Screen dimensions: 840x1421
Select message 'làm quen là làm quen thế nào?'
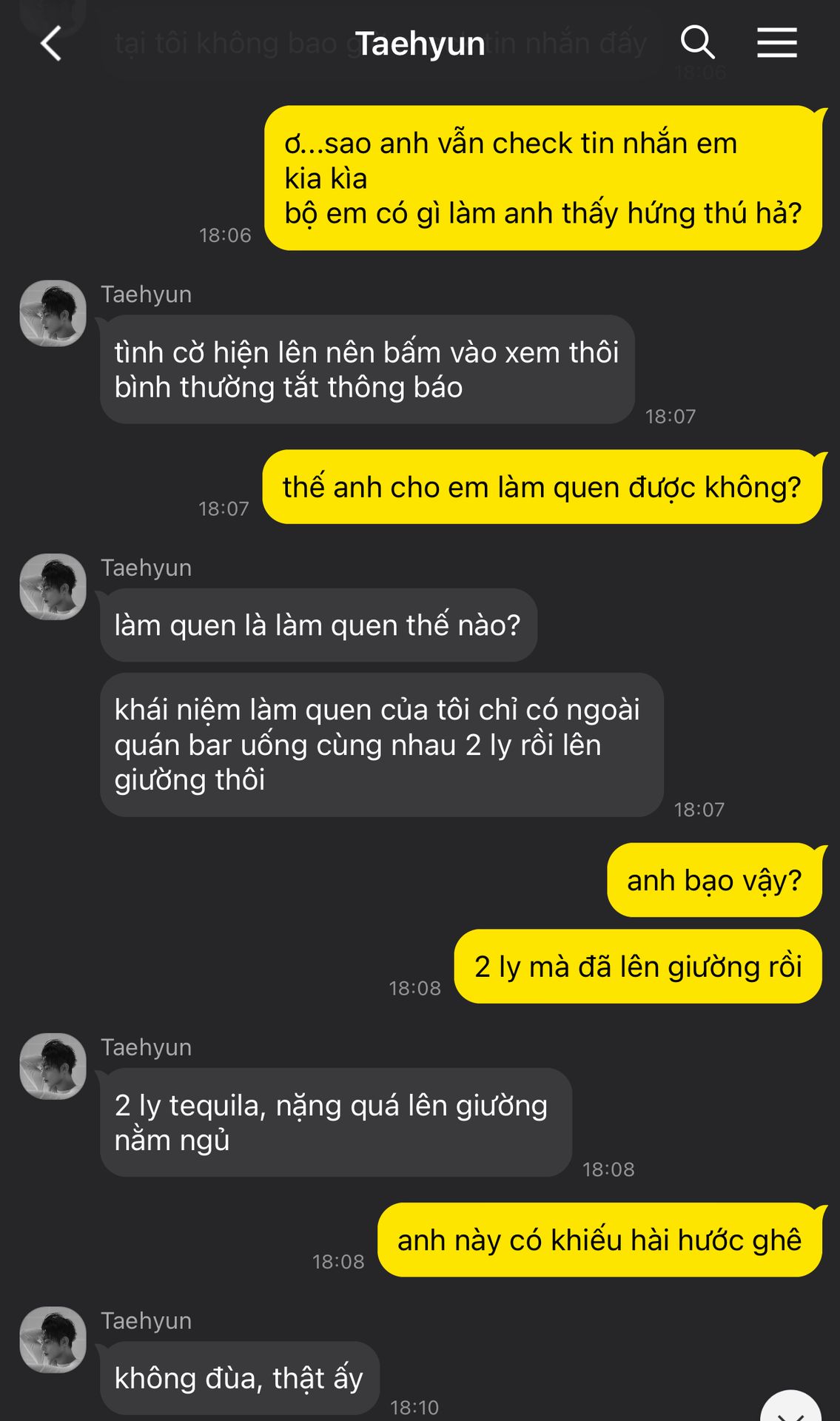(x=318, y=625)
